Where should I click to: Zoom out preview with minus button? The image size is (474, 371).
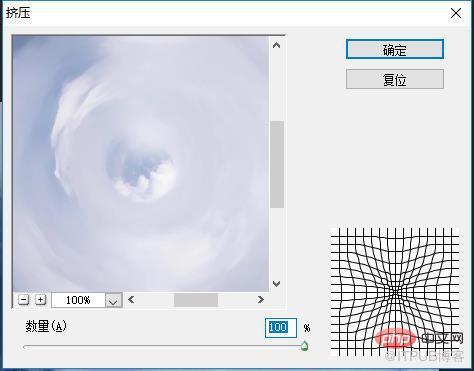coord(23,300)
